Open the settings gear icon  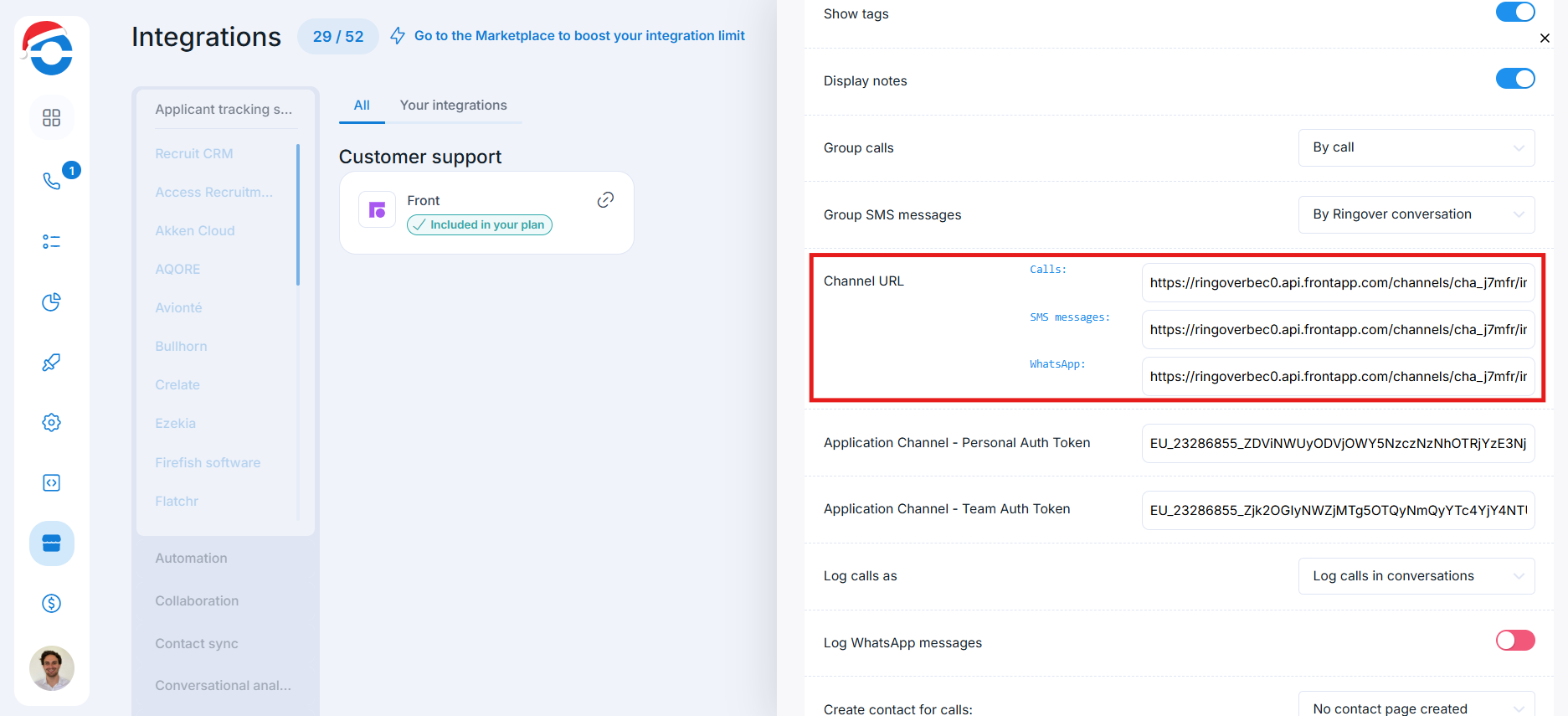(x=52, y=423)
